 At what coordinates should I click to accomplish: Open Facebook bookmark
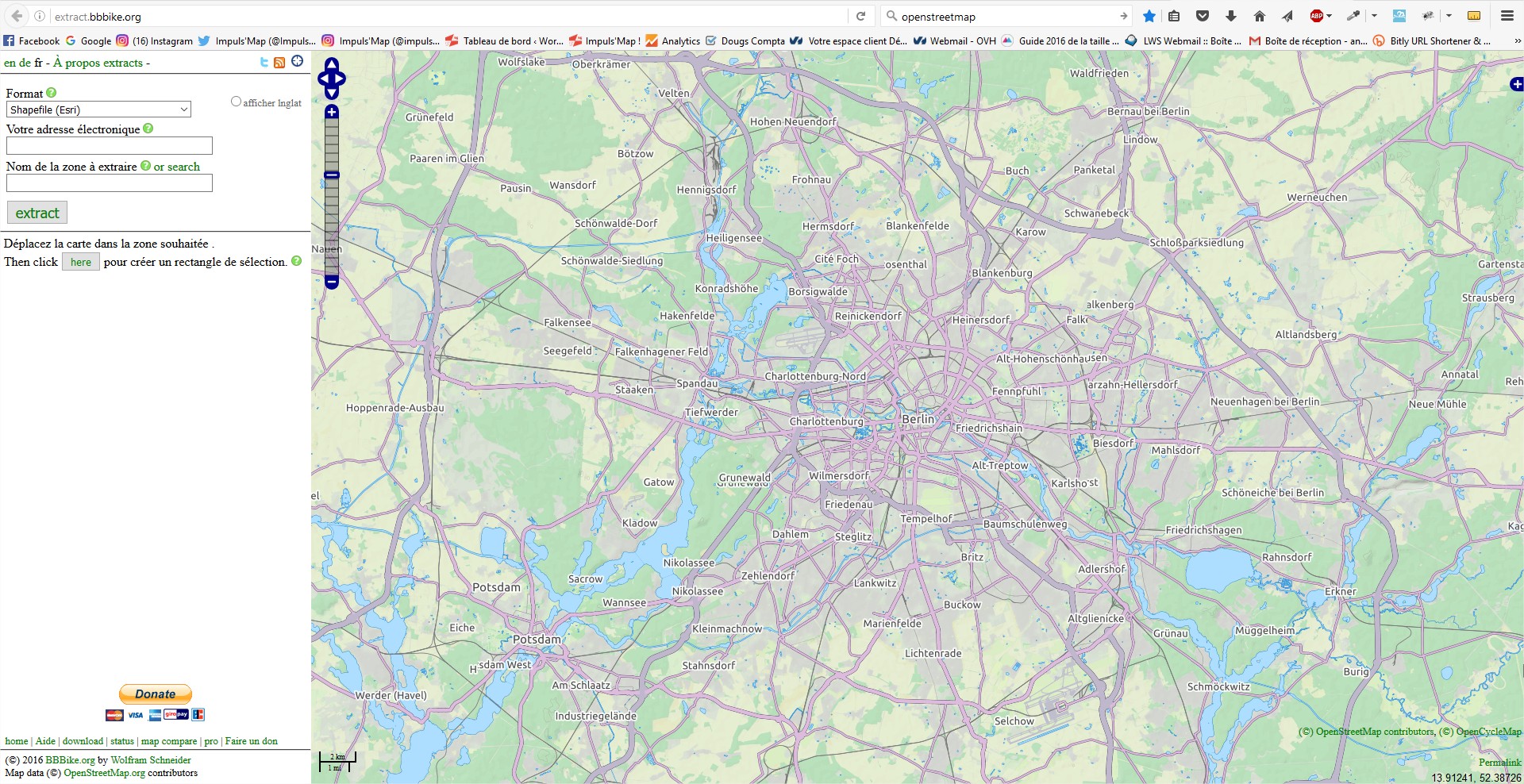32,40
